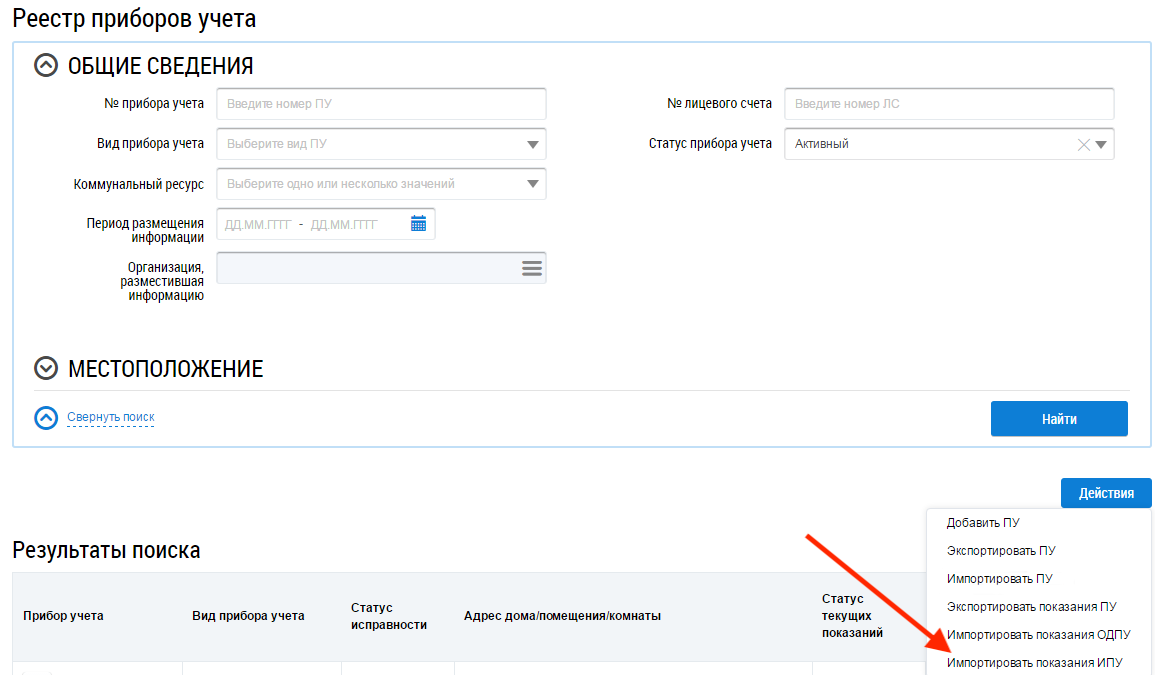1155x675 pixels.
Task: Select Экспортировать показания ПУ menu item
Action: click(1031, 606)
